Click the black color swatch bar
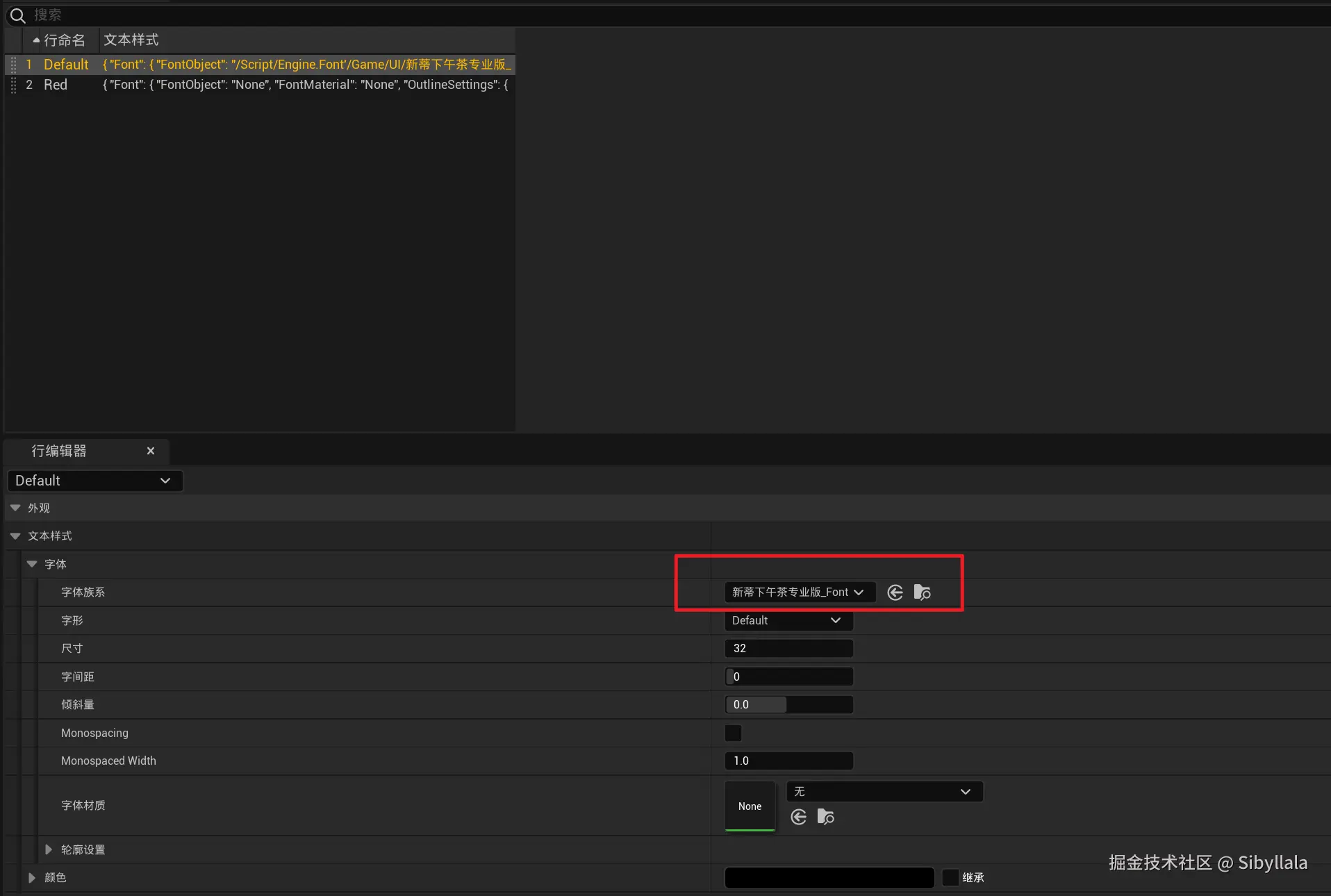This screenshot has height=896, width=1331. [829, 877]
